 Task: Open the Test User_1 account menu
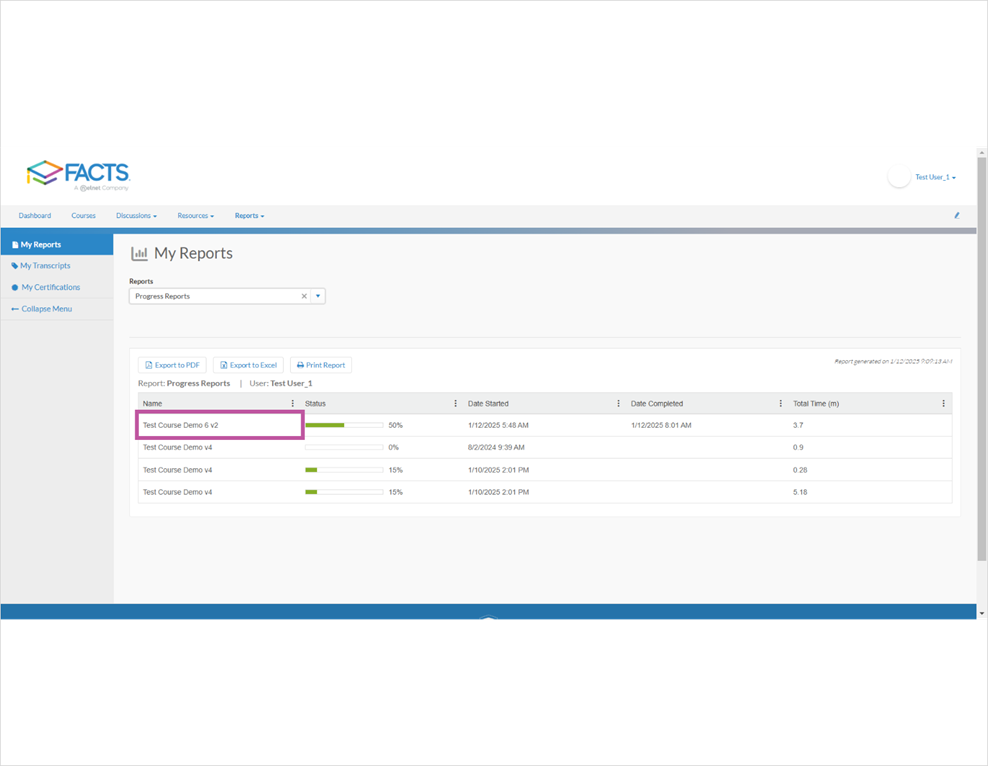(x=935, y=177)
